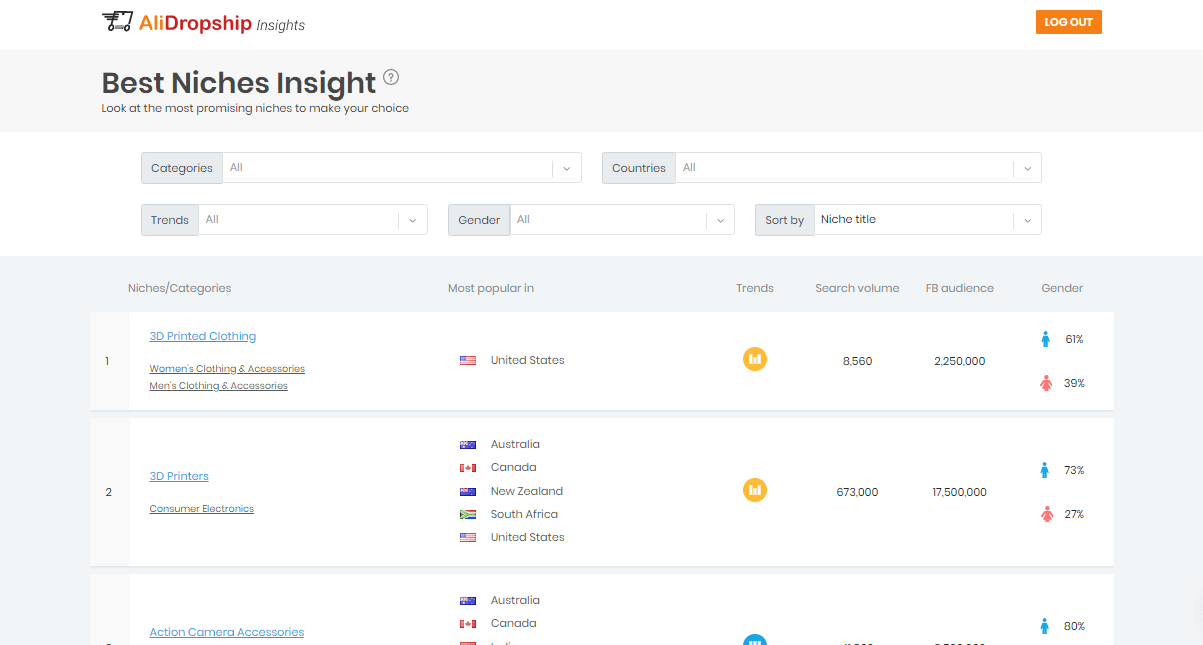Follow the Consumer Electronics category link
The width and height of the screenshot is (1203, 645).
coord(202,509)
